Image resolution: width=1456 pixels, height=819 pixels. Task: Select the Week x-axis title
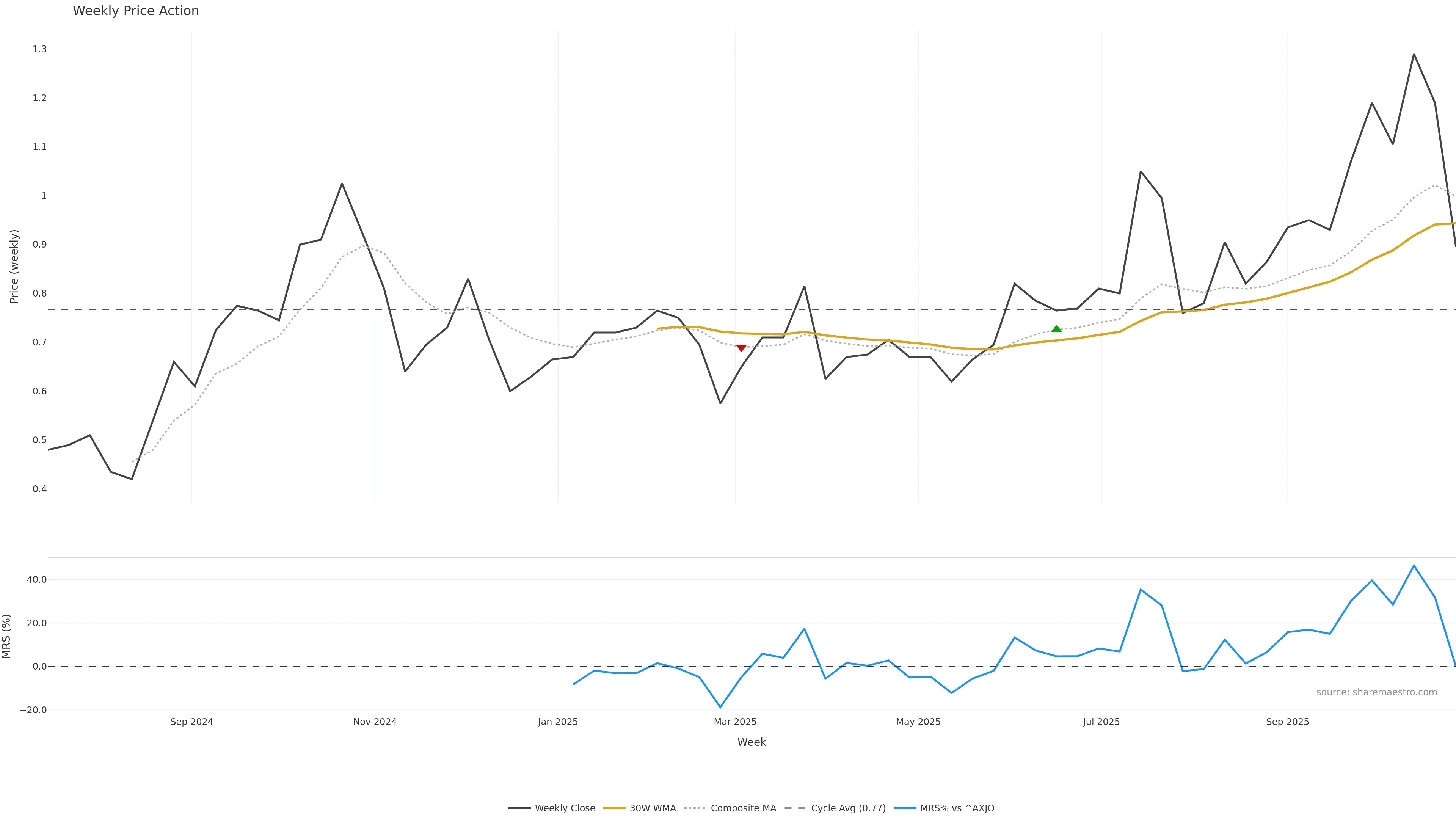coord(751,742)
